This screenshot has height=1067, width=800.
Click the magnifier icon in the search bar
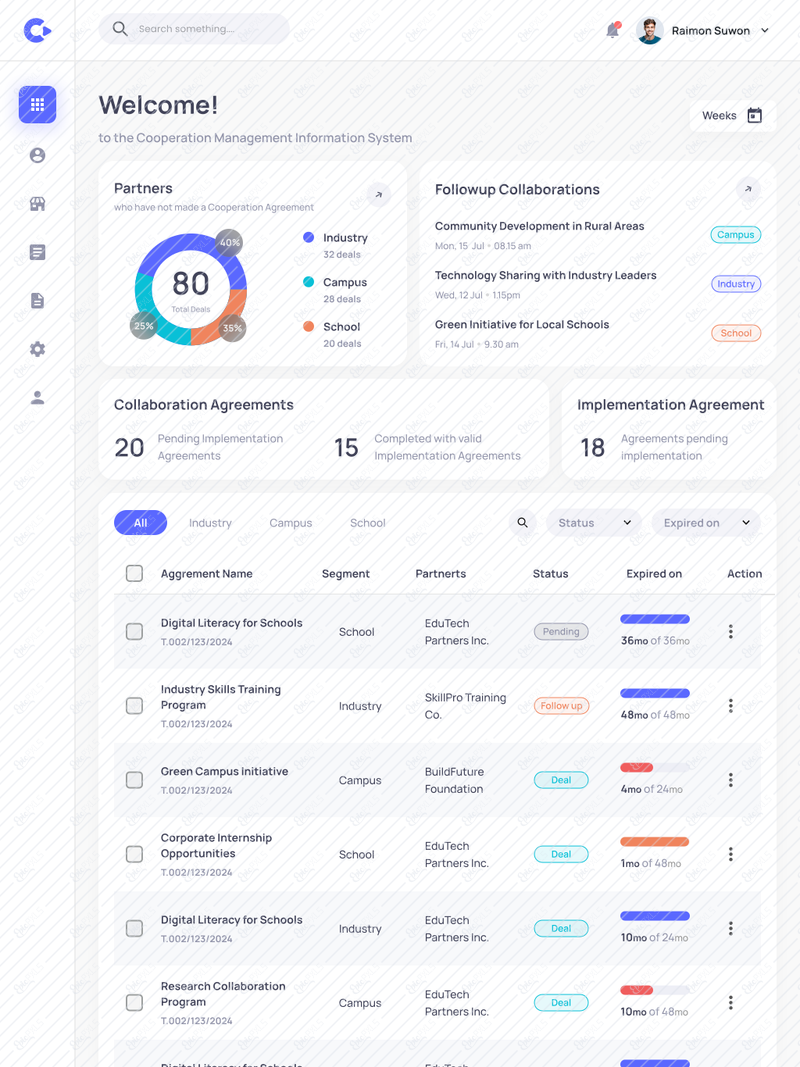(120, 29)
